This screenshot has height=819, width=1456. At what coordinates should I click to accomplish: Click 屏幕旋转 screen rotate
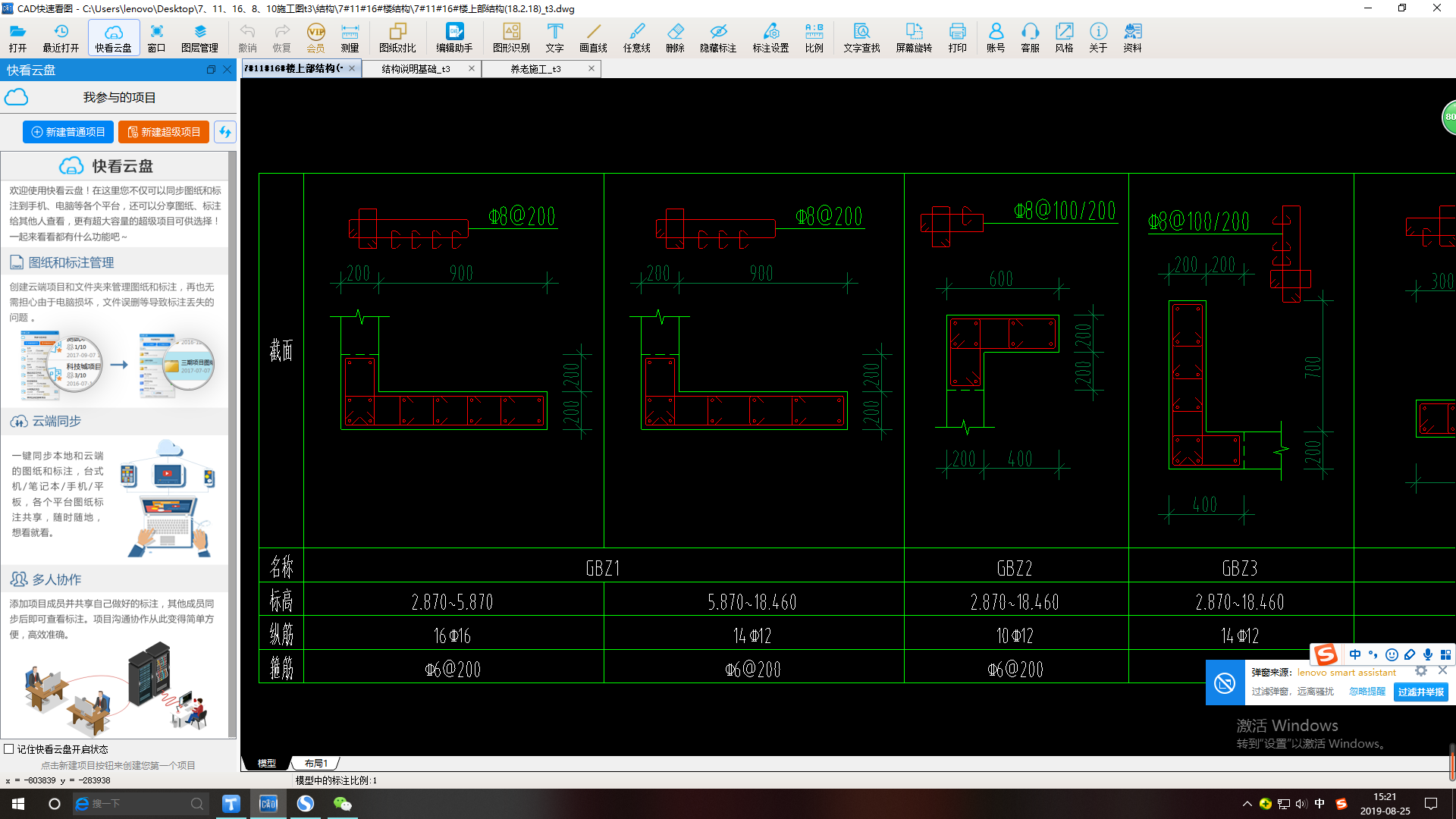coord(914,37)
